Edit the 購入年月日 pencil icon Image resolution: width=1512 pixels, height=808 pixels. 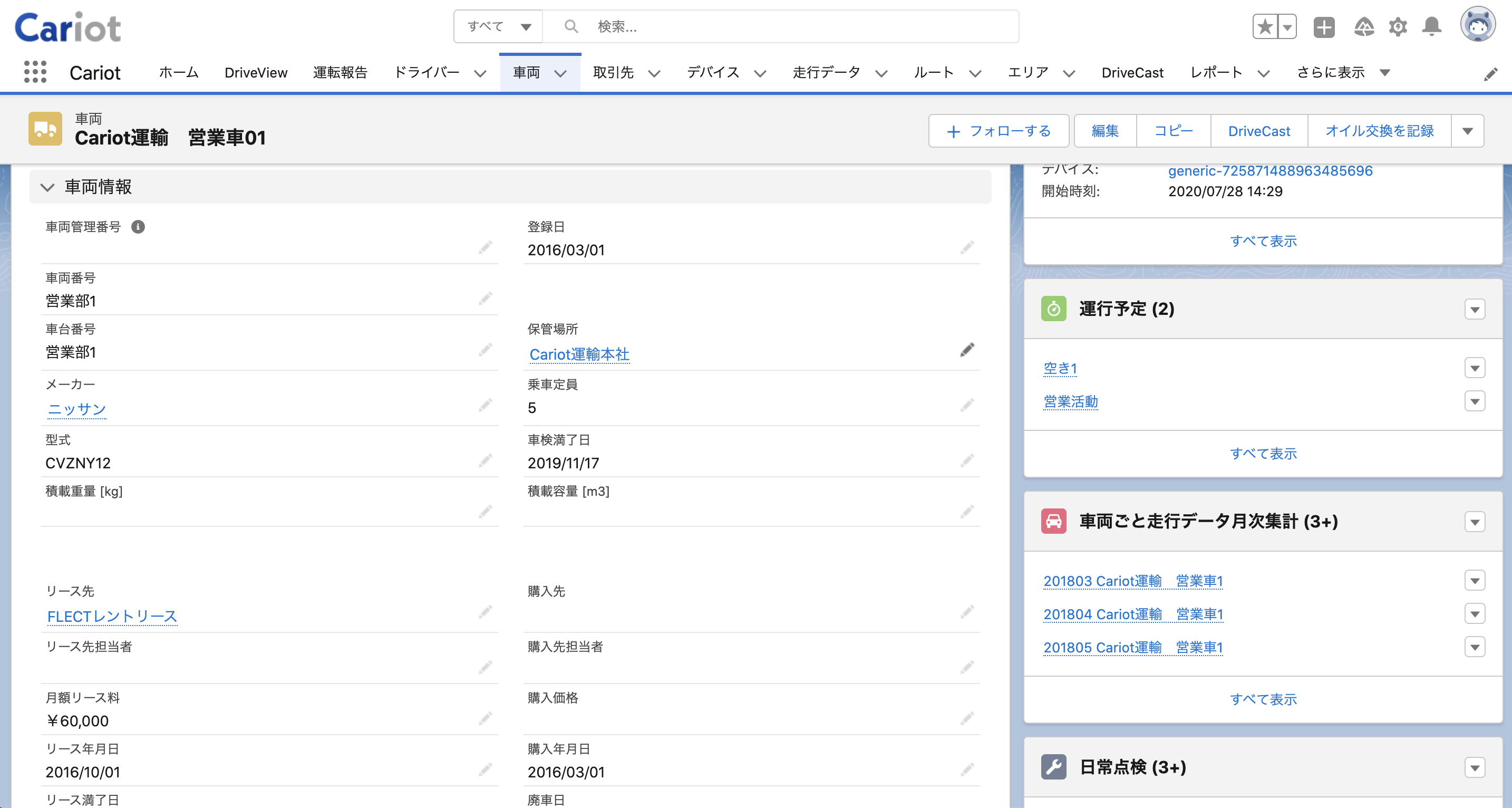coord(967,769)
